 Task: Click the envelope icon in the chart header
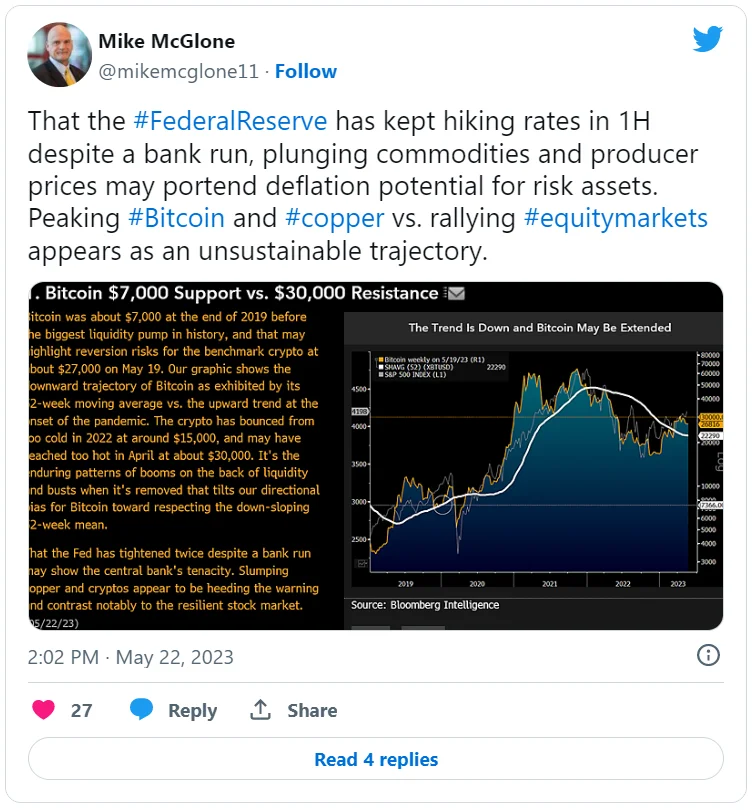[x=455, y=293]
